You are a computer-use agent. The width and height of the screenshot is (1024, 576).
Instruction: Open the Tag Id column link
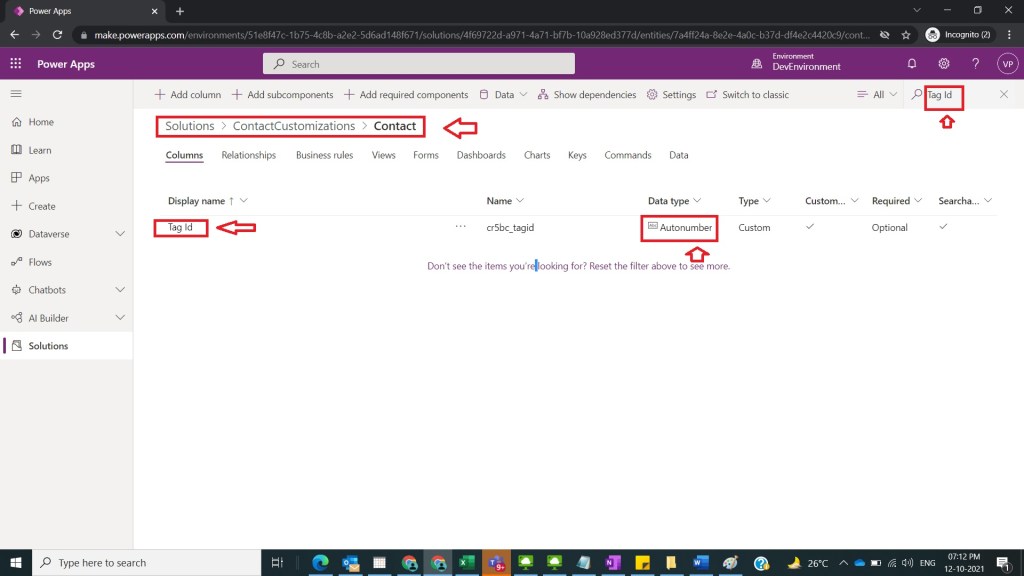pyautogui.click(x=180, y=228)
